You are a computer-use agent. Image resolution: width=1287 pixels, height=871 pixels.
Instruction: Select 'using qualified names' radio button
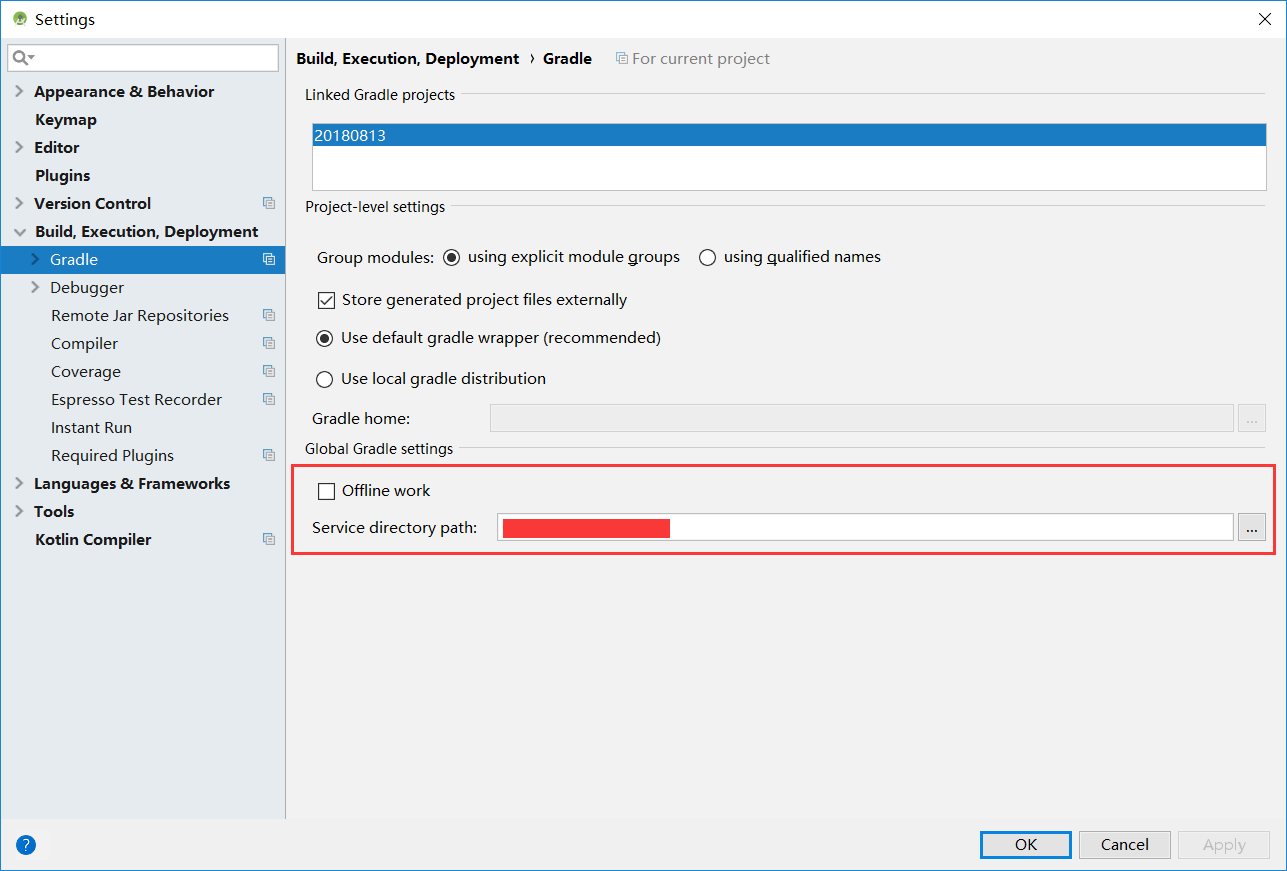pos(707,257)
